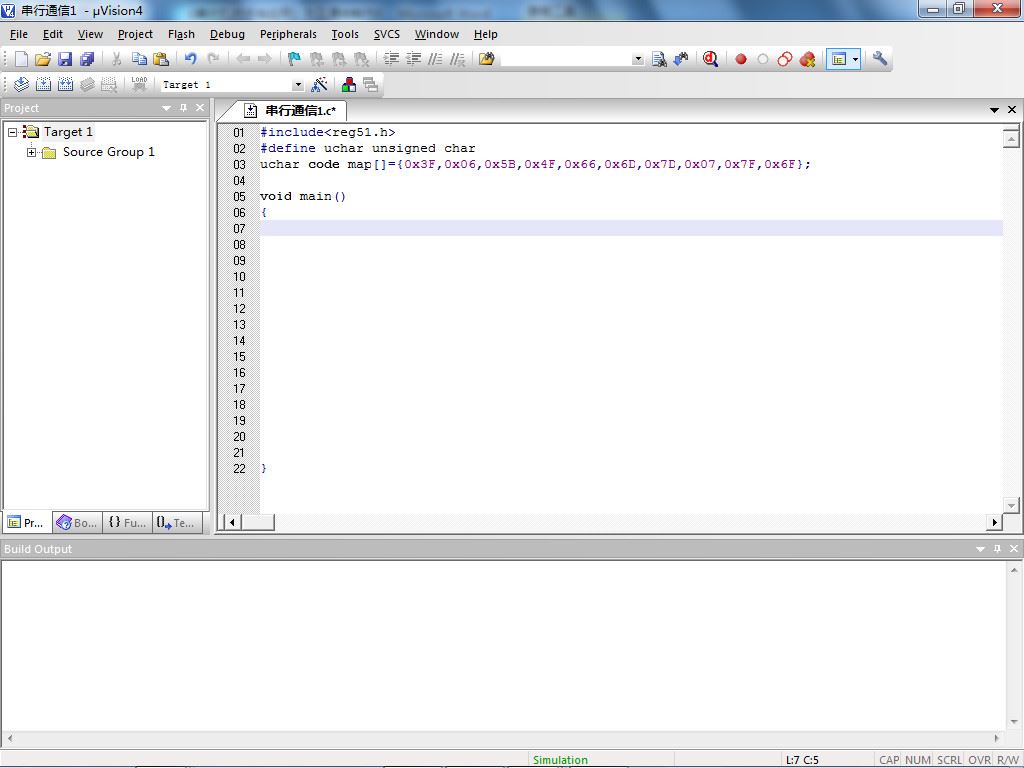Image resolution: width=1024 pixels, height=768 pixels.
Task: Insert a breakpoint with the red dot
Action: (741, 59)
